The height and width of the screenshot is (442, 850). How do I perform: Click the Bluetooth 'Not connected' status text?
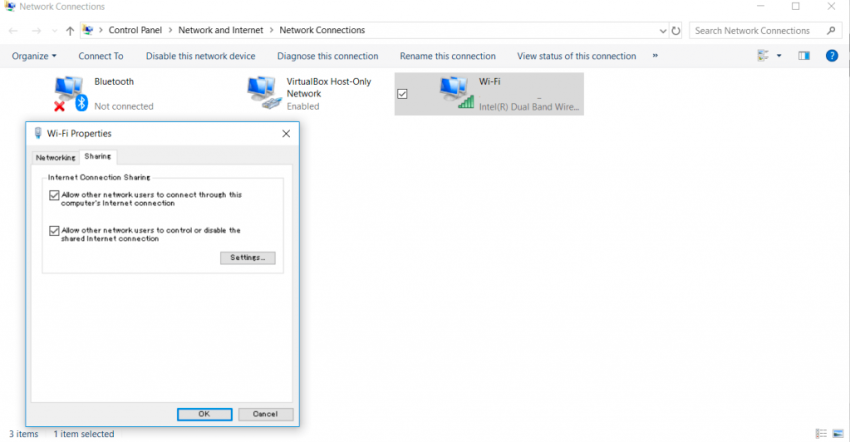[124, 106]
